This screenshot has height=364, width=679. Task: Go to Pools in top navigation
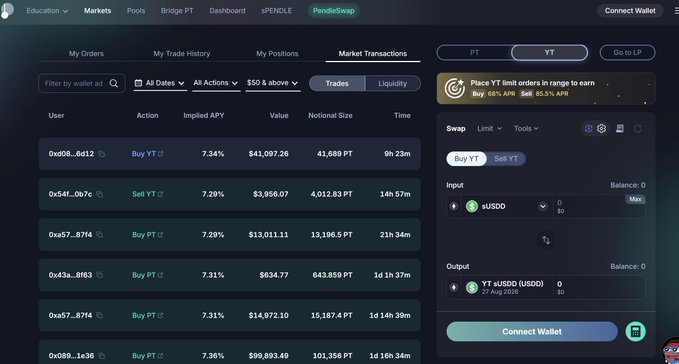pyautogui.click(x=136, y=11)
